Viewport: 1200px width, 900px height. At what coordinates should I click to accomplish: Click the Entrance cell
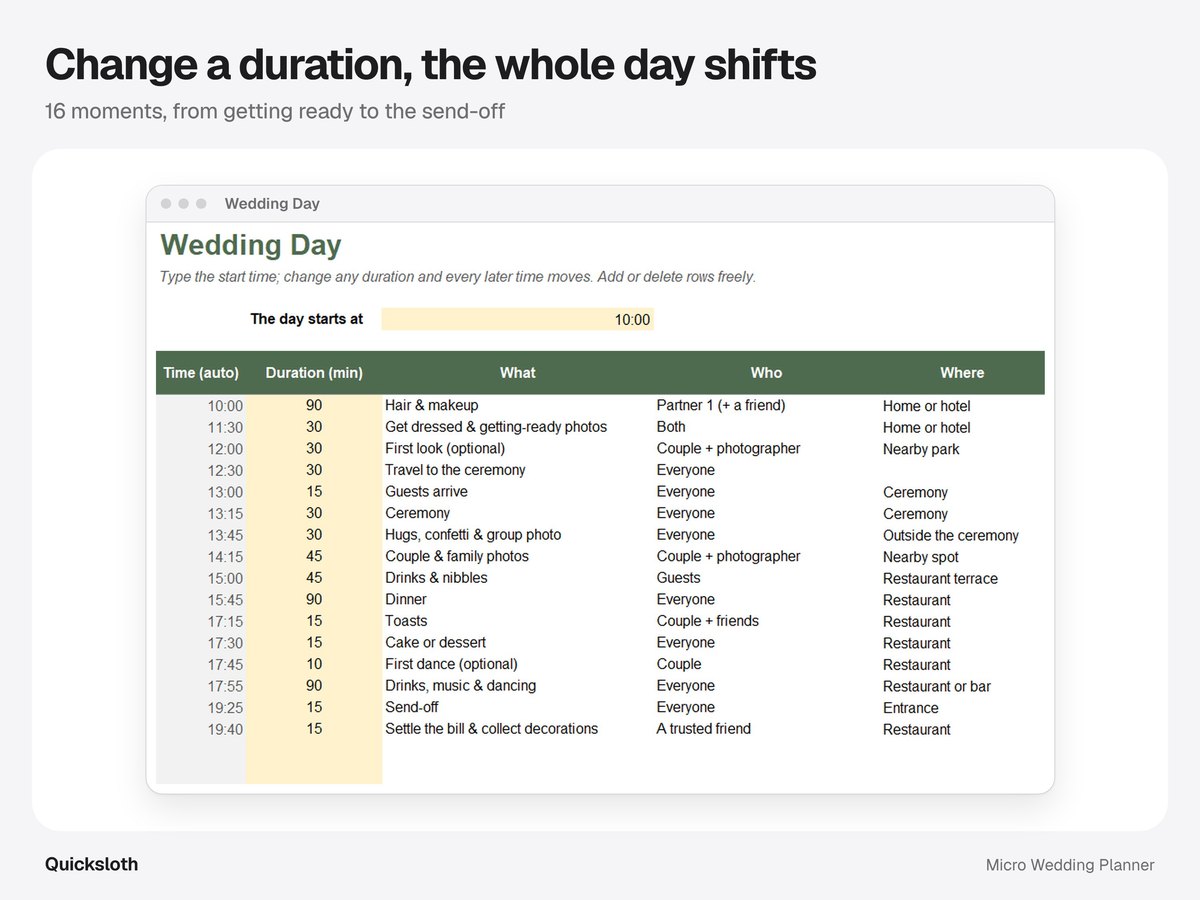911,709
